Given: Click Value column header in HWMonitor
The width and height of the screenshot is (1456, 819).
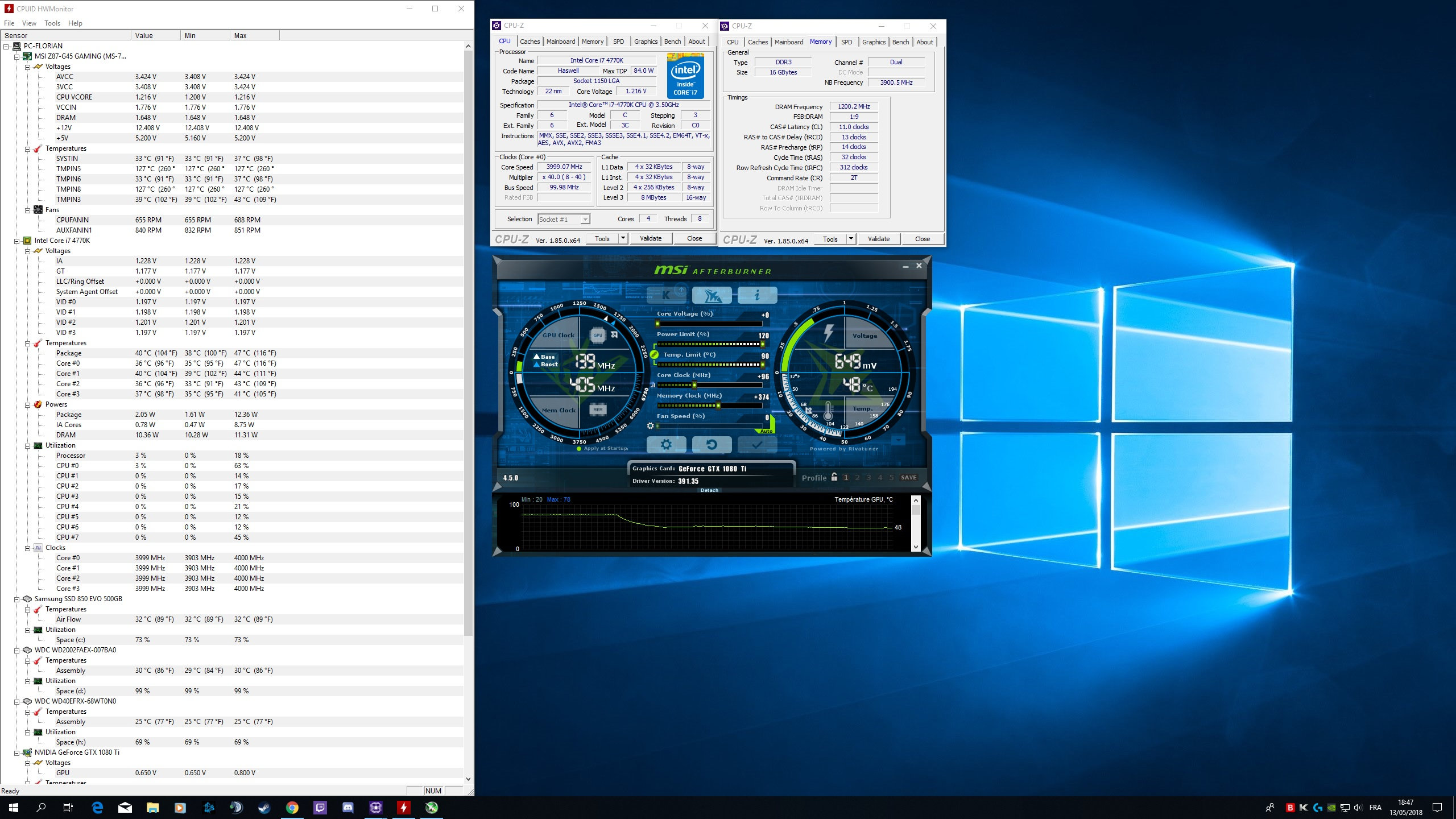Looking at the screenshot, I should click(156, 35).
